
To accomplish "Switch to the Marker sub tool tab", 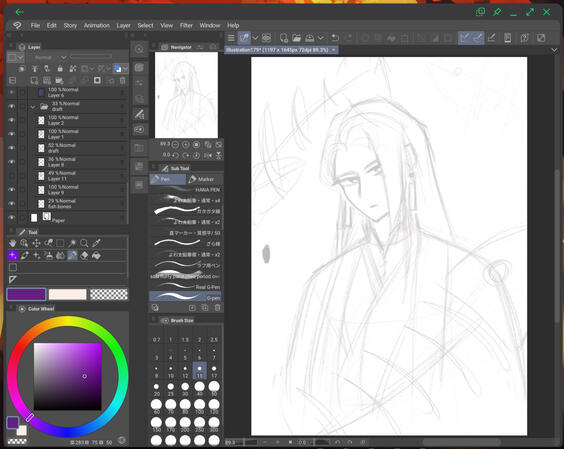I will [202, 179].
